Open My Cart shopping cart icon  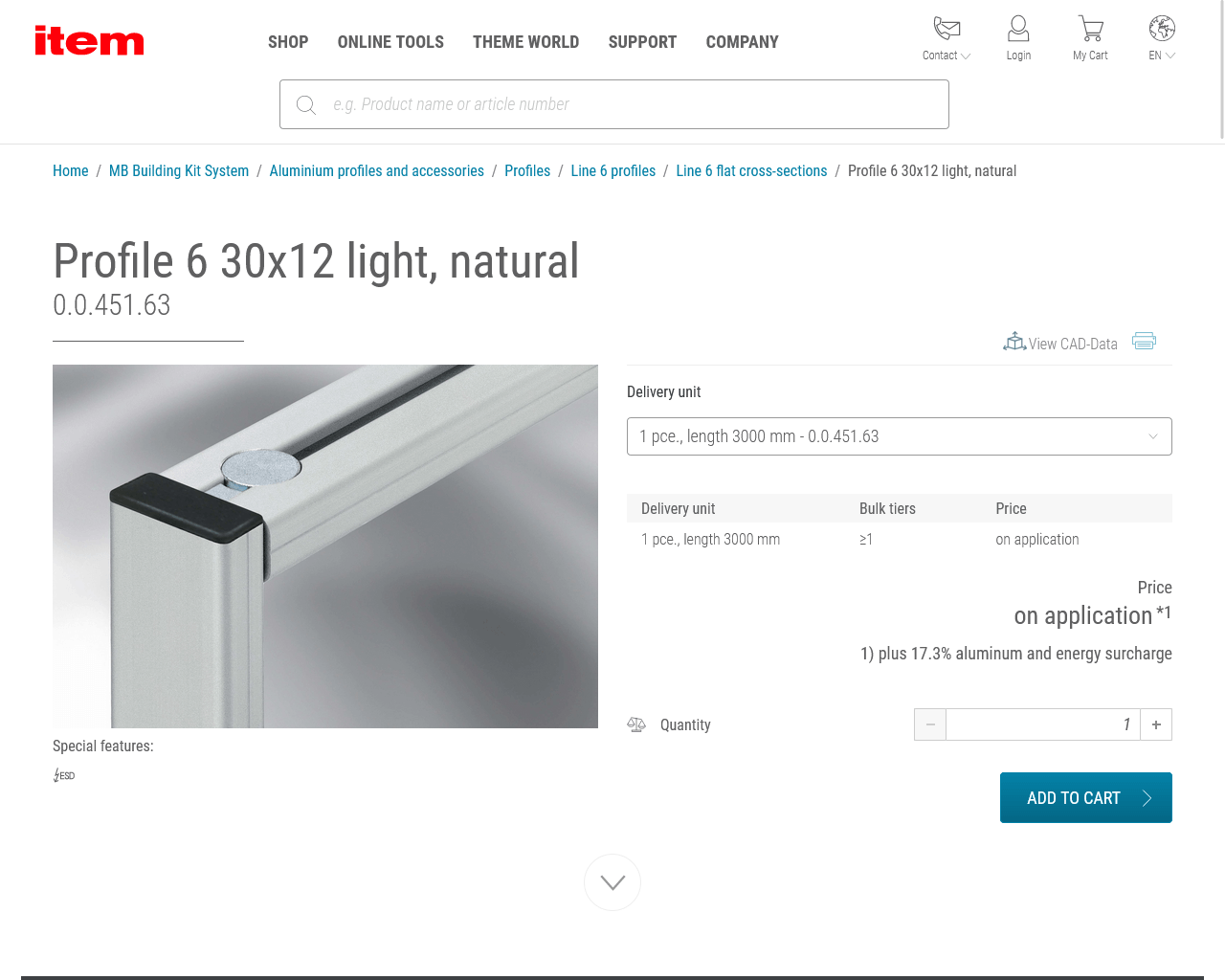[x=1090, y=28]
